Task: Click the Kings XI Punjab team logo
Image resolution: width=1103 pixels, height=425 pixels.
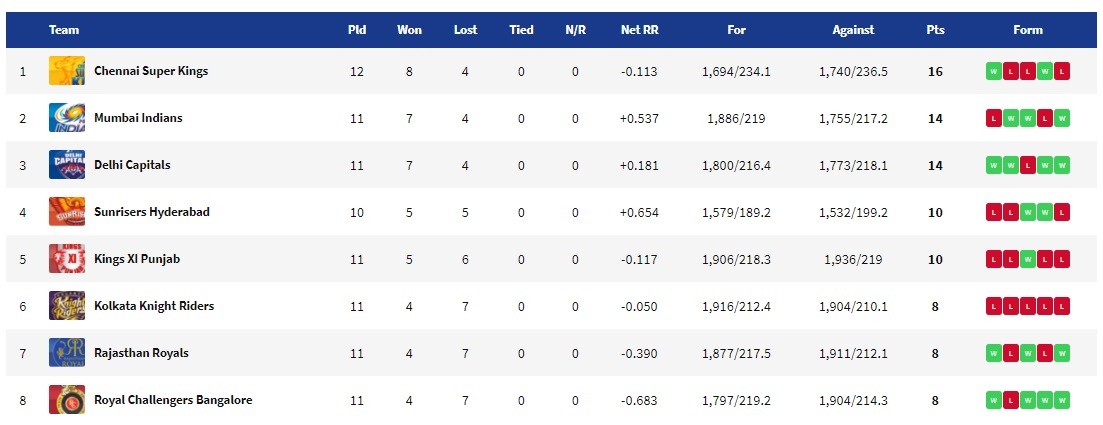Action: (67, 259)
